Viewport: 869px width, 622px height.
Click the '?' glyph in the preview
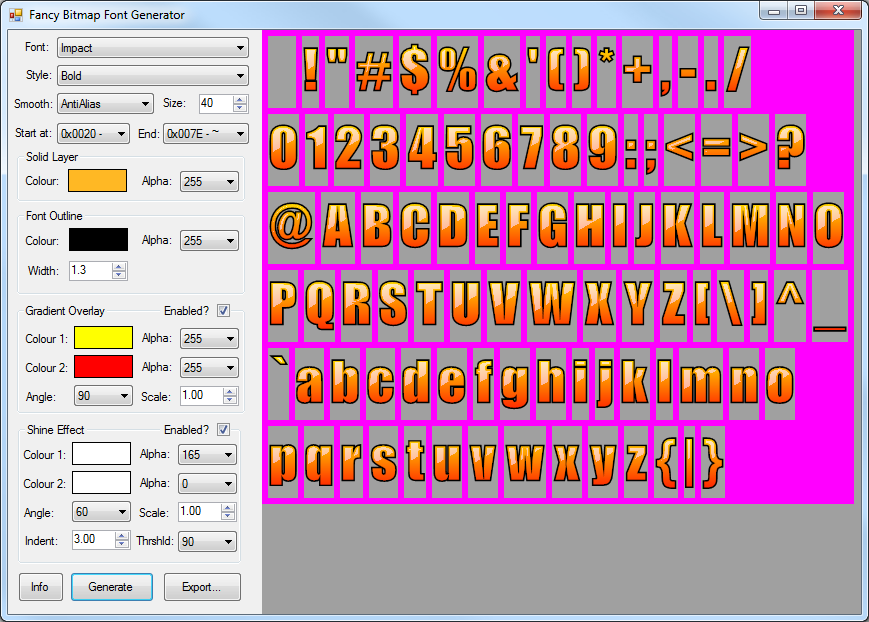790,149
